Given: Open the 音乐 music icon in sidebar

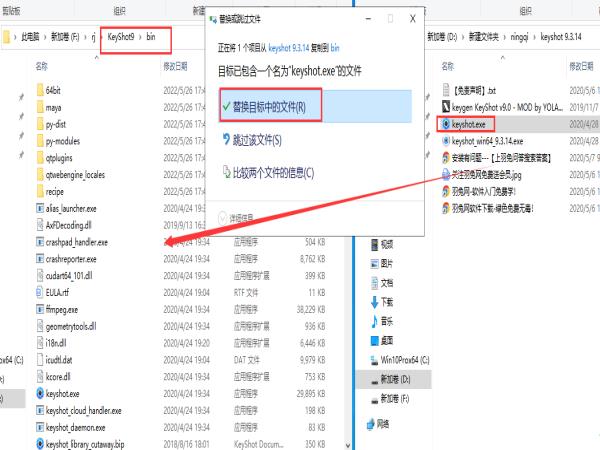Looking at the screenshot, I should 375,321.
